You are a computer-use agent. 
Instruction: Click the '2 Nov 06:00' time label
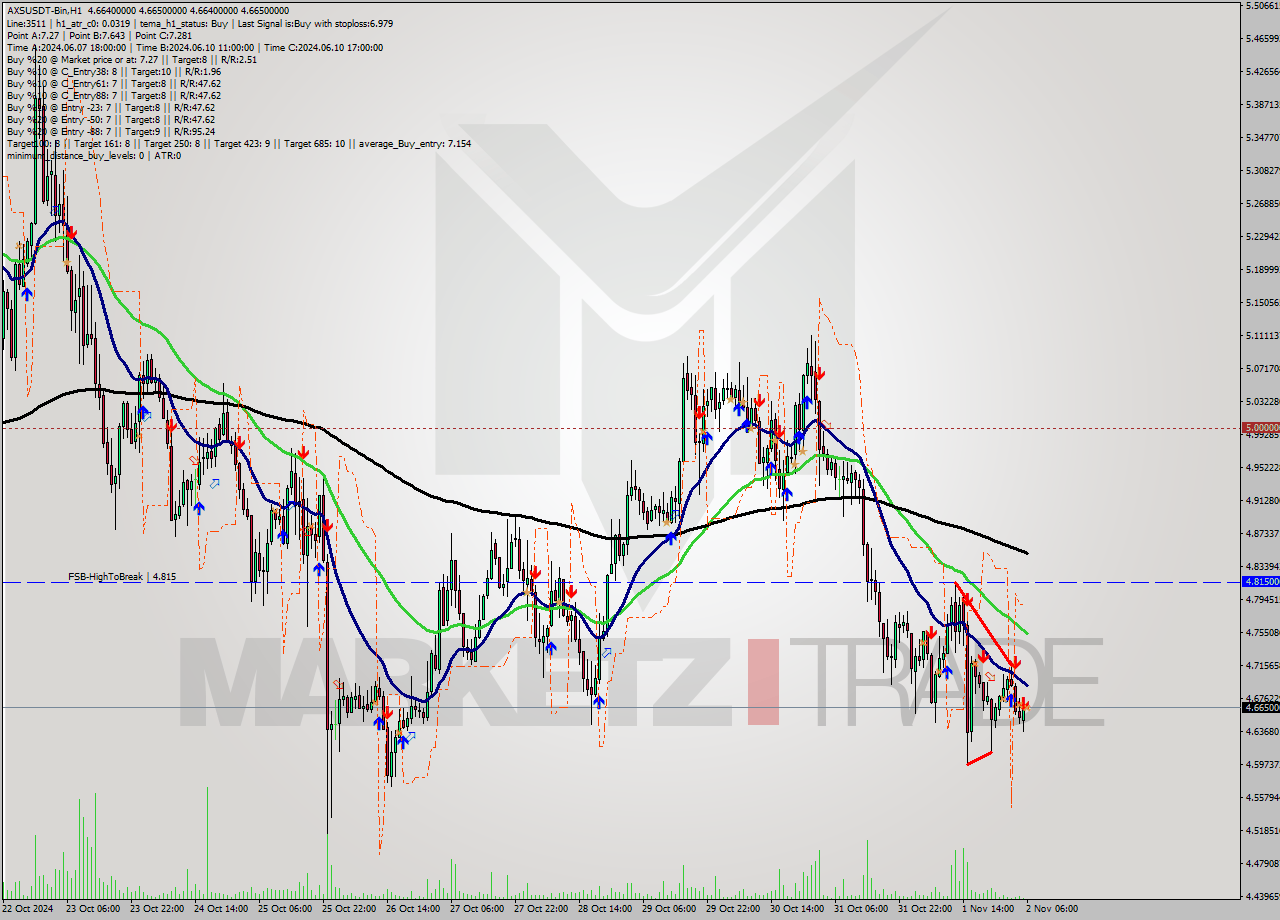(x=1051, y=909)
